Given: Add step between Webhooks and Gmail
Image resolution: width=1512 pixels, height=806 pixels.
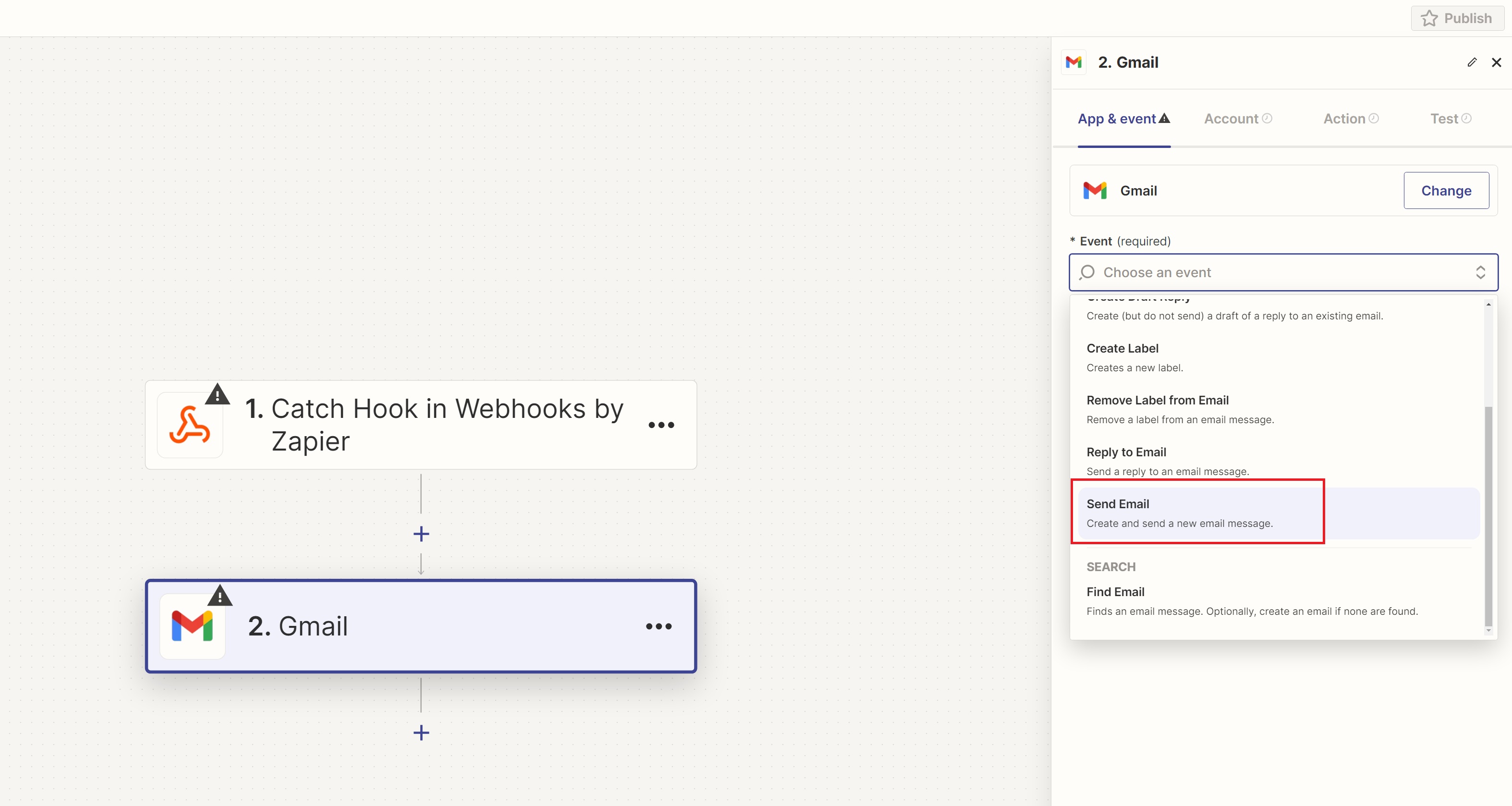Looking at the screenshot, I should tap(421, 534).
